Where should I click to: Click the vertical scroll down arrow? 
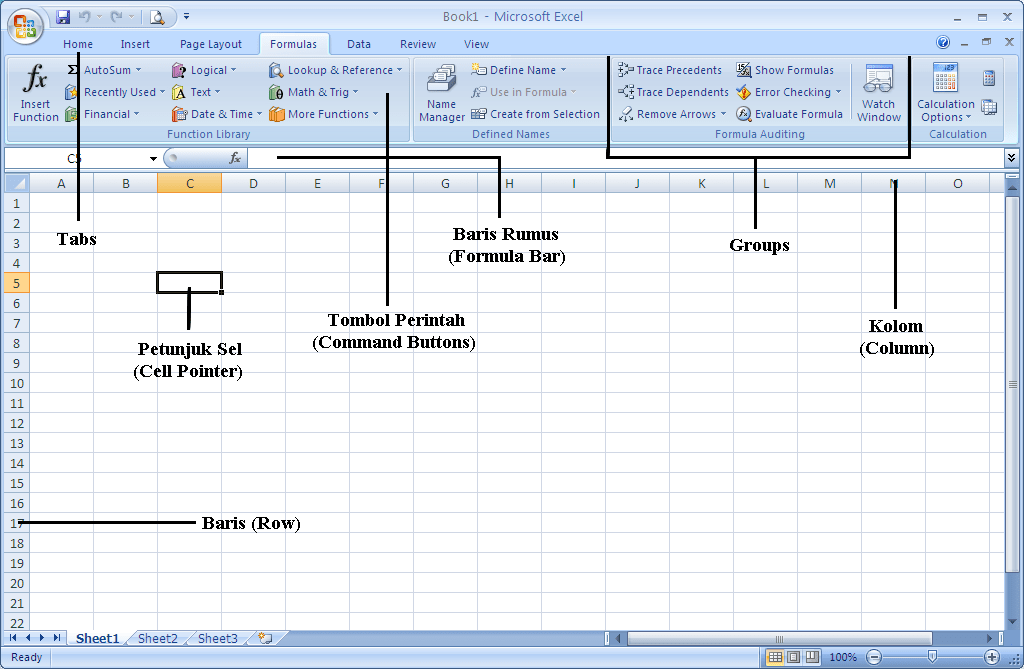point(1012,621)
